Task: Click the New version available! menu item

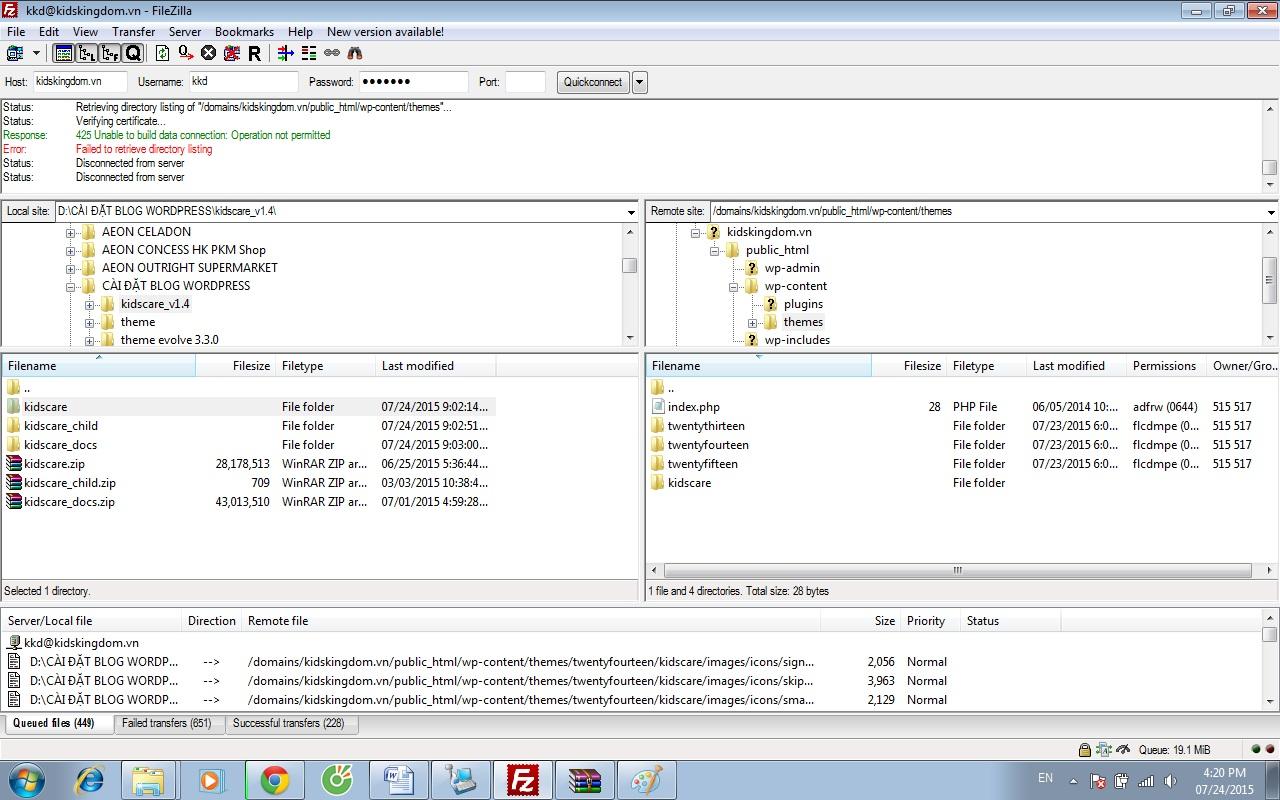Action: [385, 32]
